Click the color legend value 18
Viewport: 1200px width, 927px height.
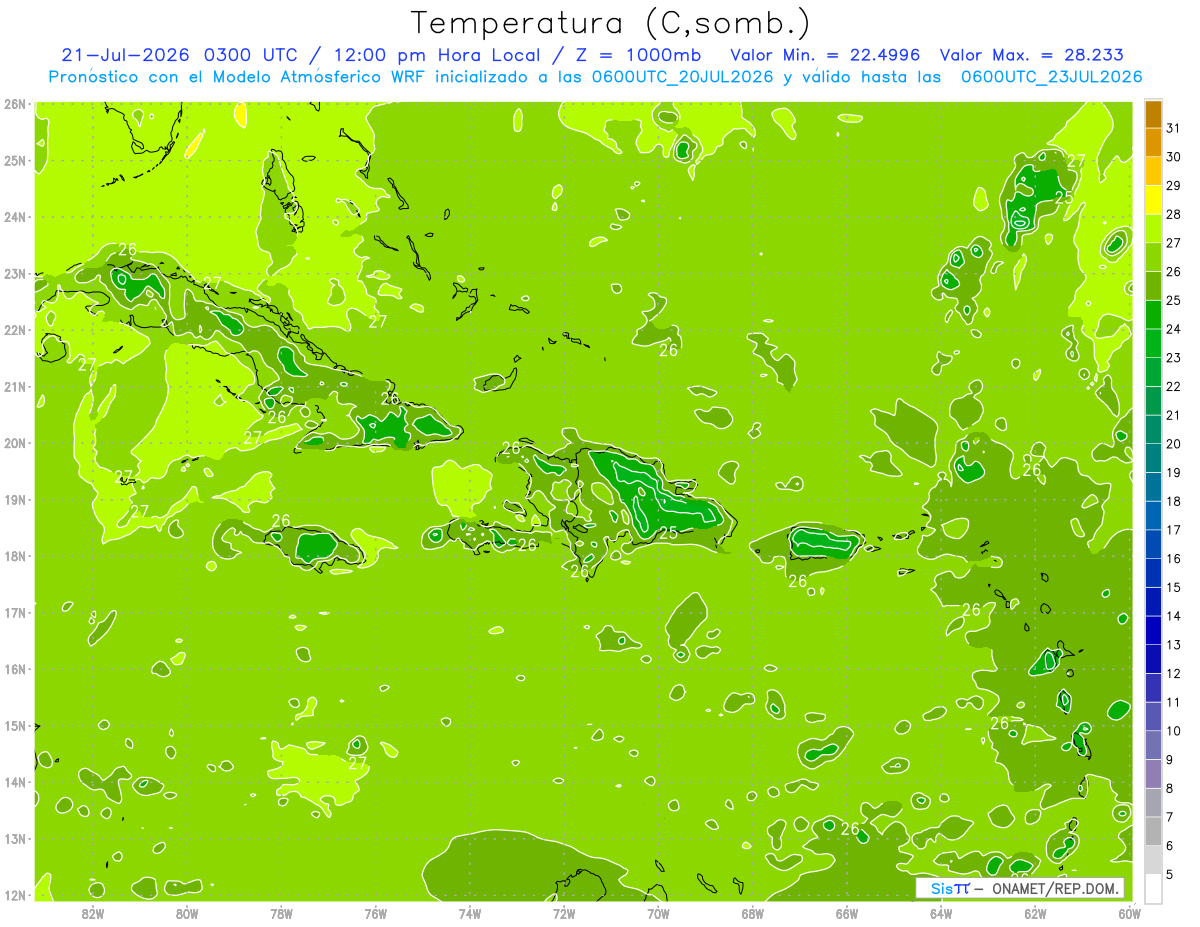pyautogui.click(x=1174, y=502)
